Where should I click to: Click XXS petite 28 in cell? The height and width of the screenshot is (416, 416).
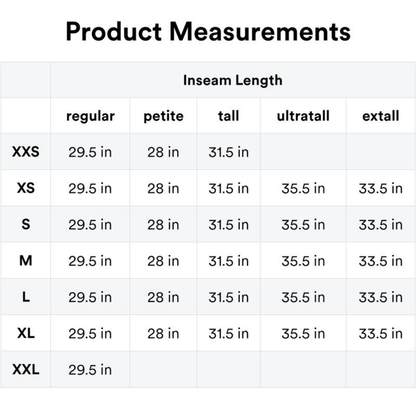[x=163, y=152]
